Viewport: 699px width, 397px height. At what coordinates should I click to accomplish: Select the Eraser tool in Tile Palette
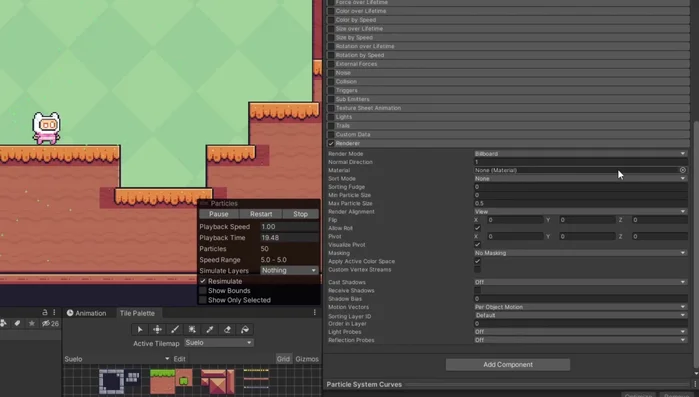click(x=227, y=330)
